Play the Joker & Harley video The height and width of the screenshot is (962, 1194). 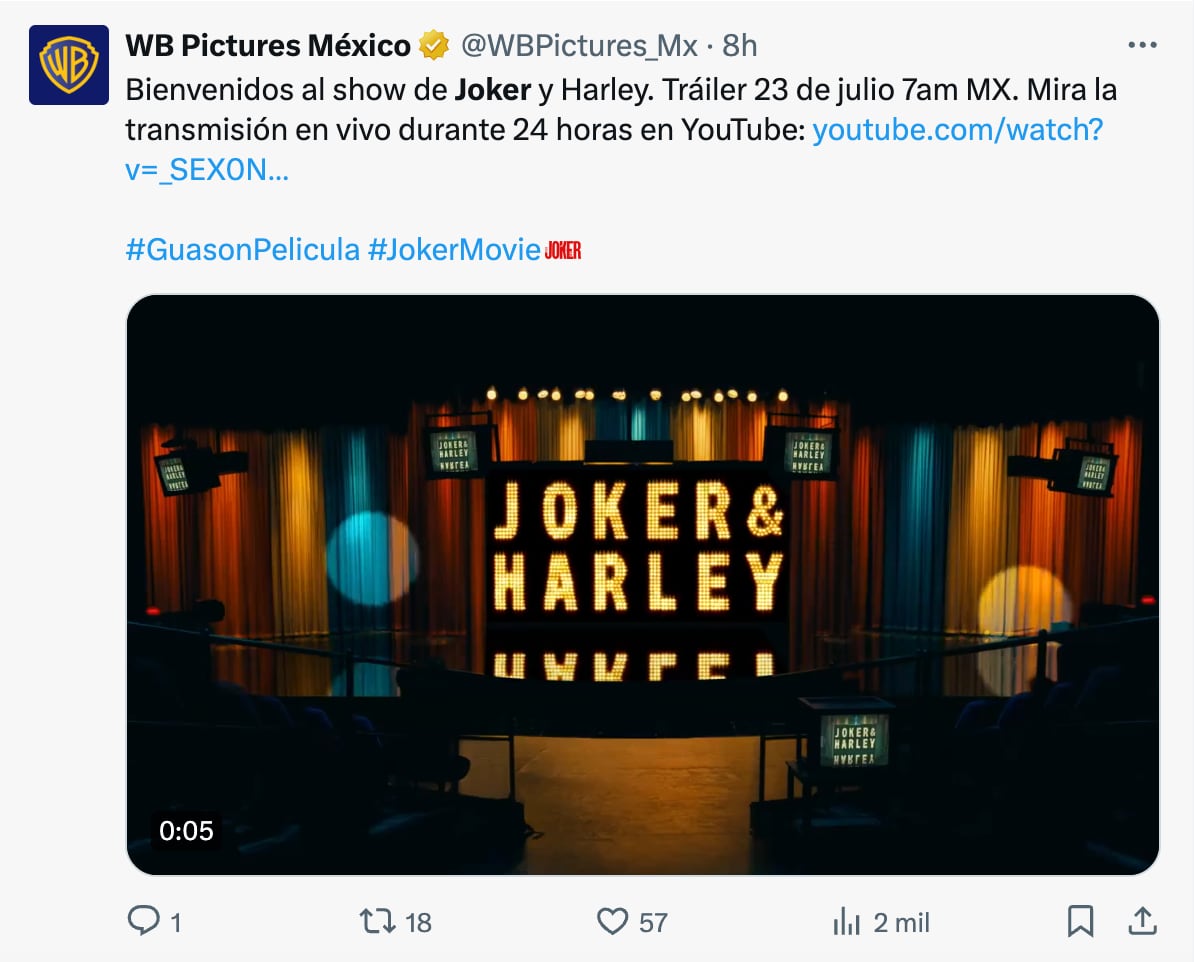point(642,585)
